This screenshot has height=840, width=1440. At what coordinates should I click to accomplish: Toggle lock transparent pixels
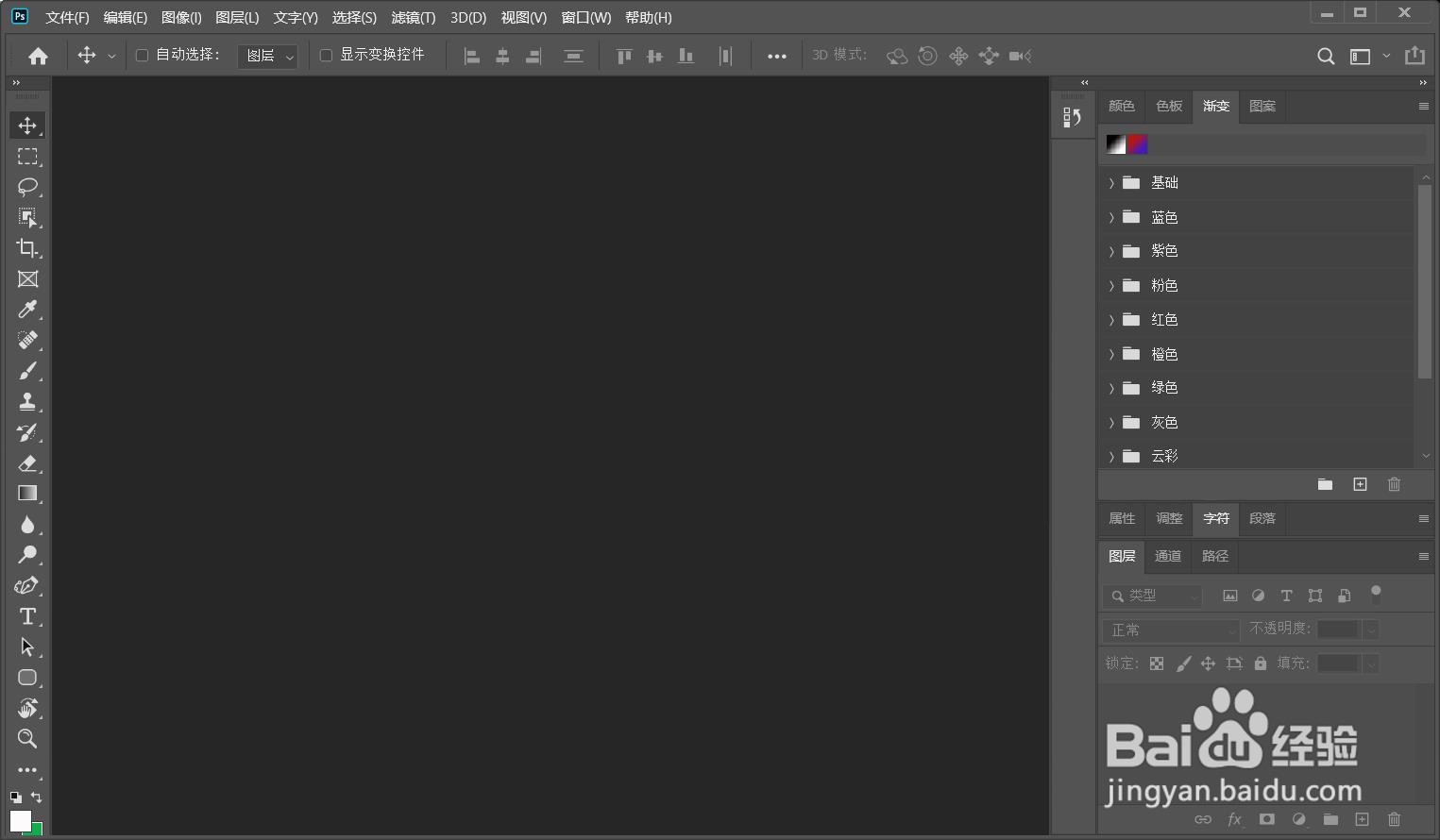[x=1157, y=664]
